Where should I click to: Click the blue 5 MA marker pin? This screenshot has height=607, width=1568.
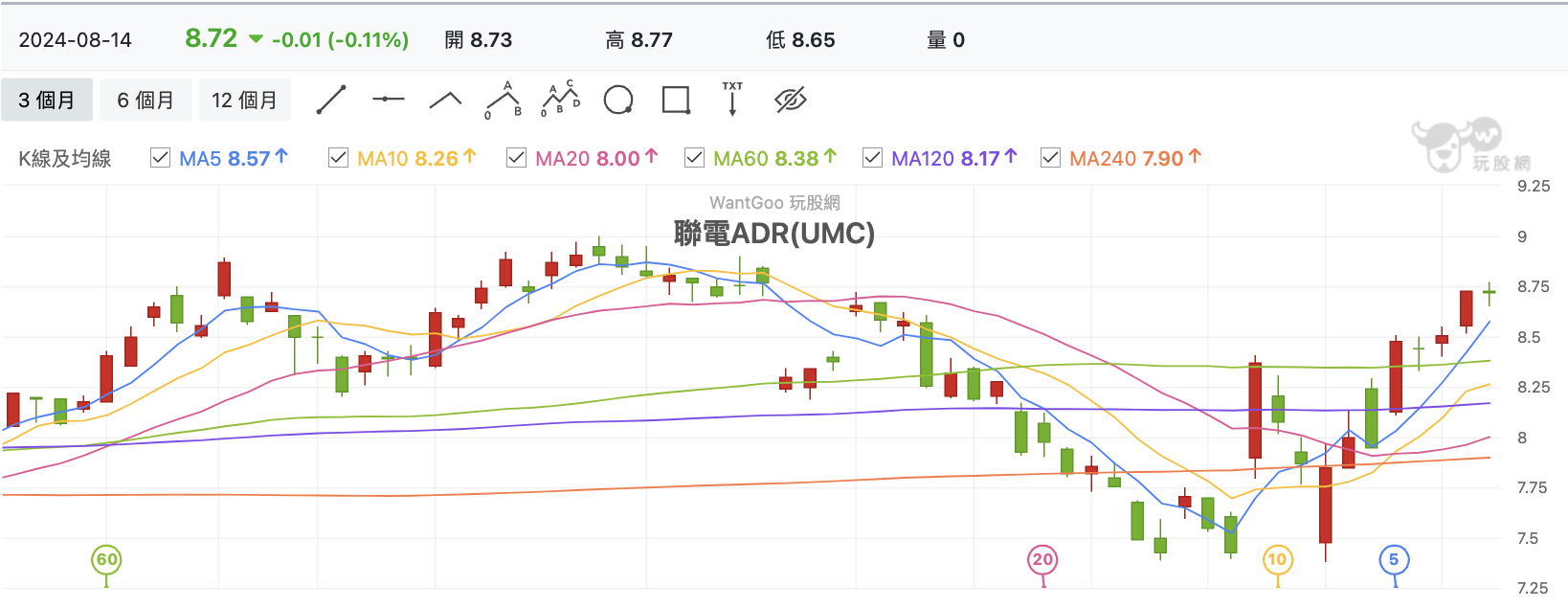1394,562
